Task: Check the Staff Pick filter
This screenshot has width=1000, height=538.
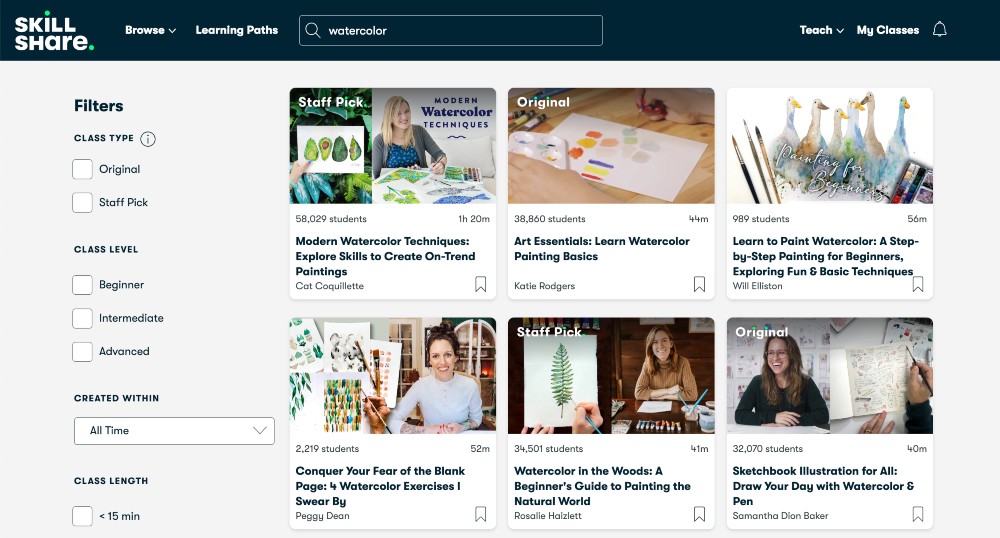Action: 83,203
